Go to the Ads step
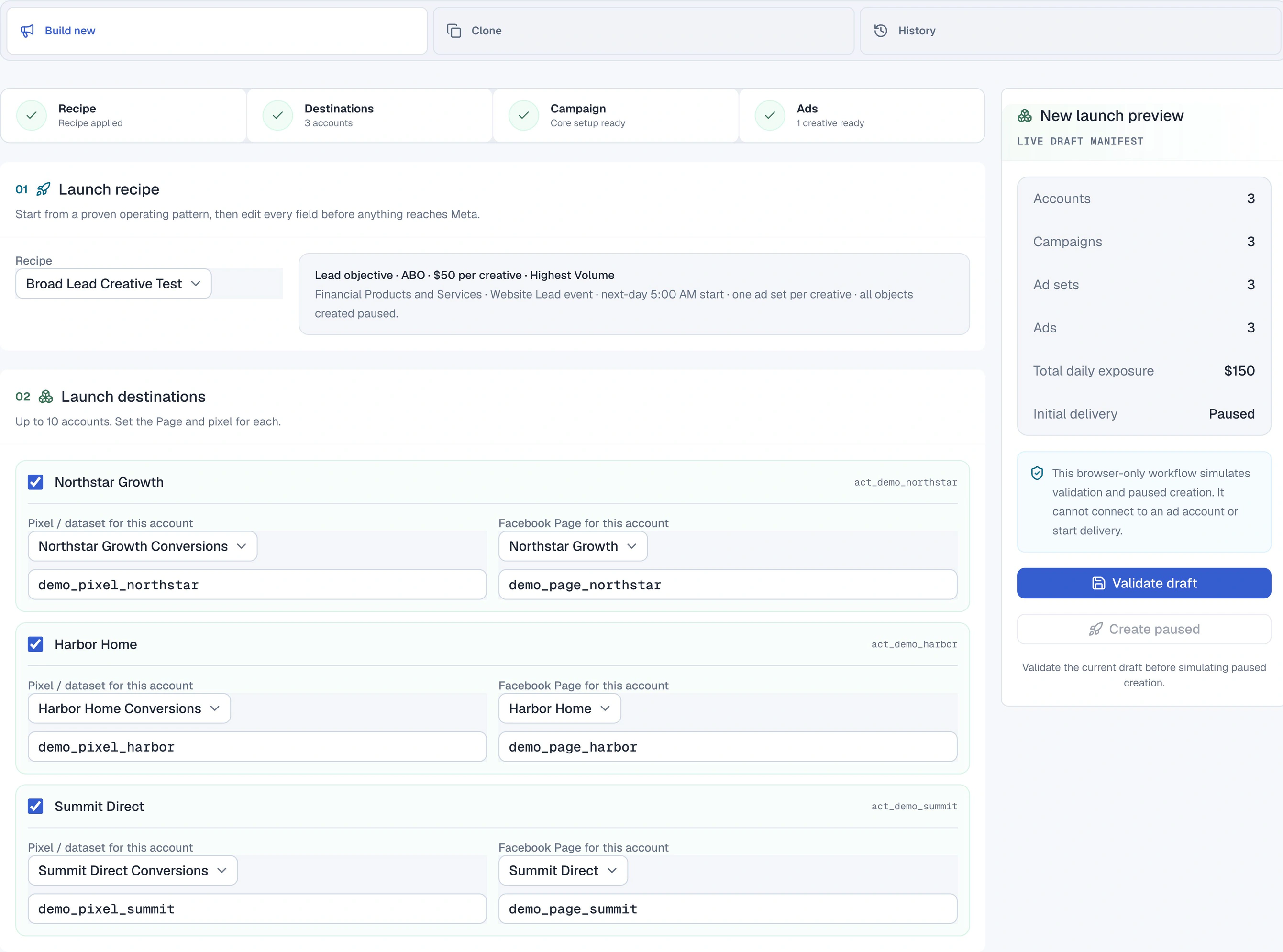This screenshot has width=1283, height=952. 861,115
